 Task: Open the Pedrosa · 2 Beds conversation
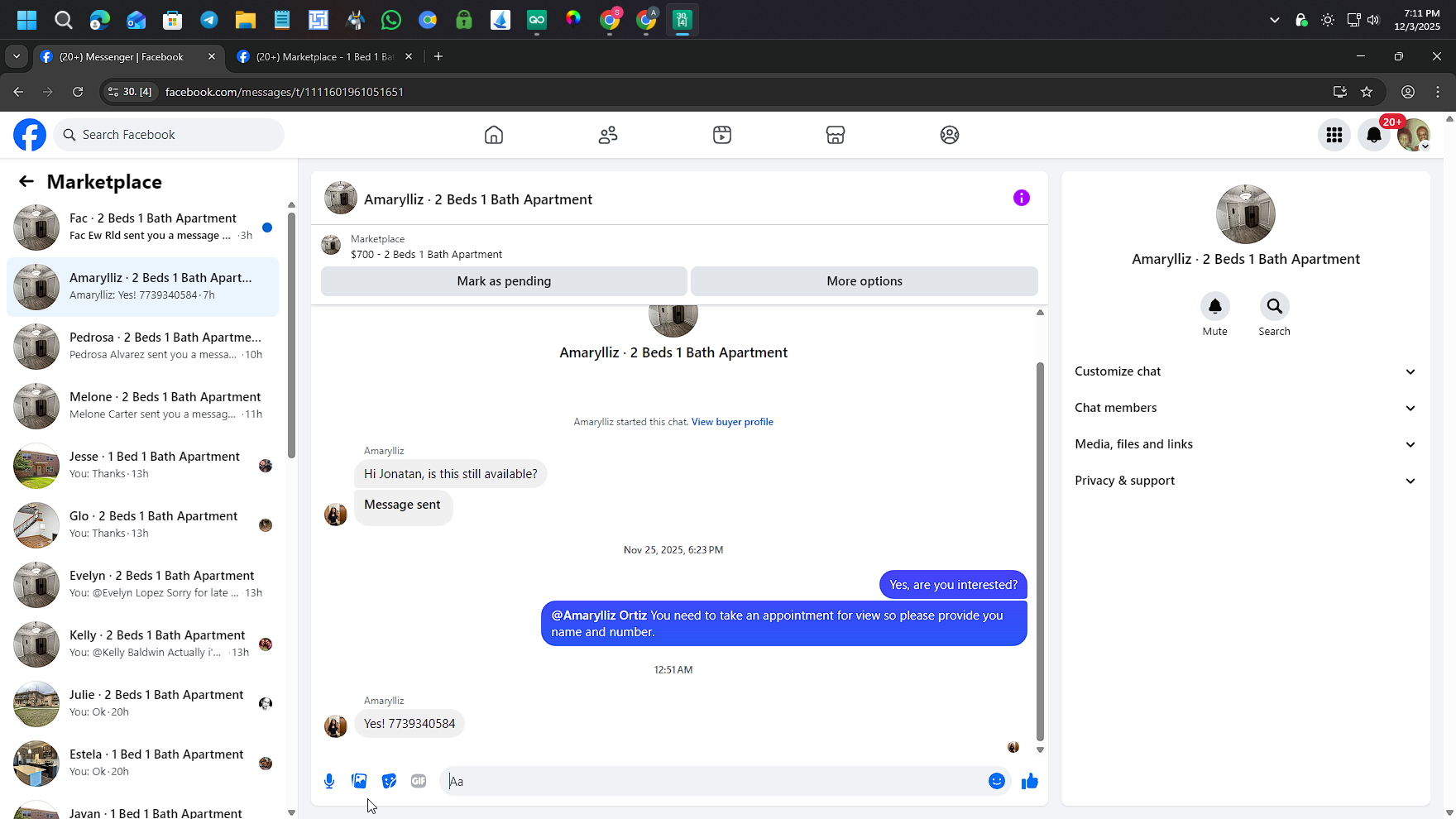[143, 346]
